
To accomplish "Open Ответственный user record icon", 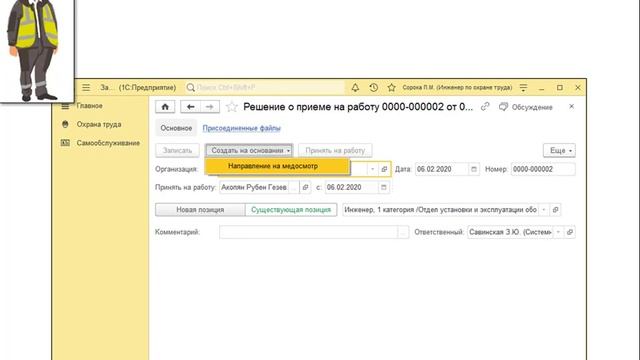I will (570, 232).
